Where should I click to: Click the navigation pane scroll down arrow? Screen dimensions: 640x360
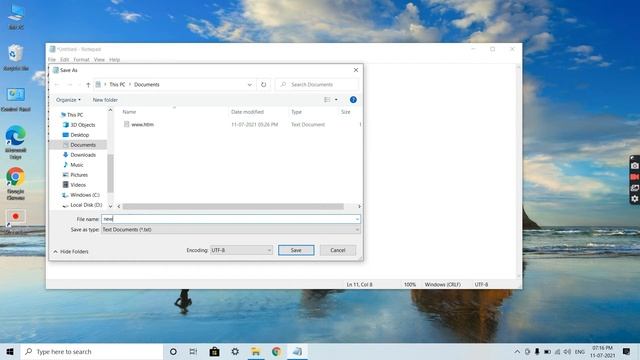point(110,206)
